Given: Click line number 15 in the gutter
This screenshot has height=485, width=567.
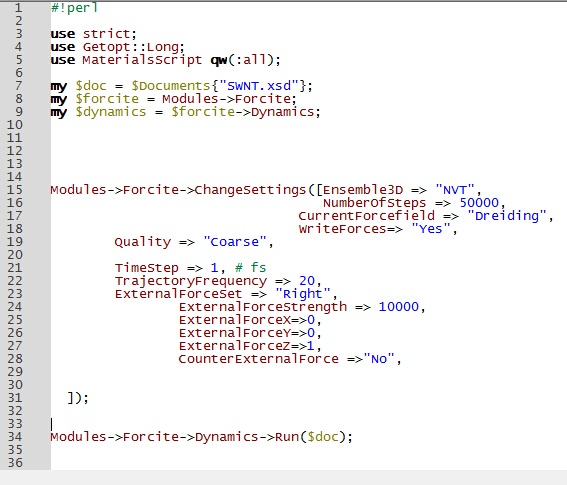Looking at the screenshot, I should point(14,190).
